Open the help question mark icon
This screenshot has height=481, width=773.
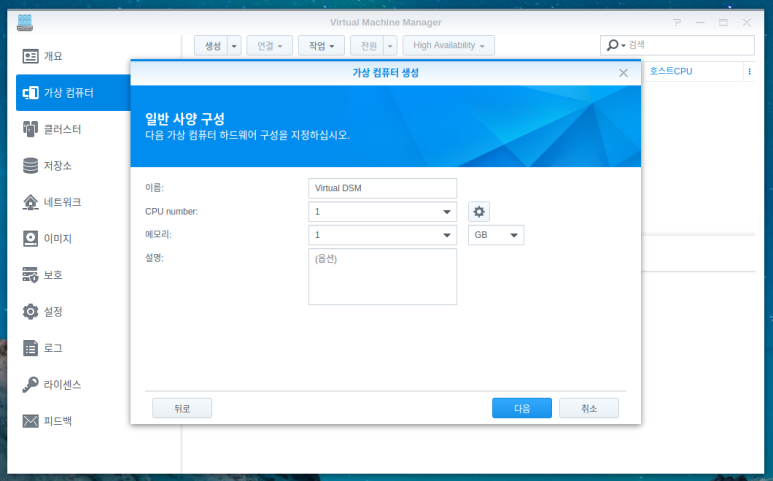pyautogui.click(x=677, y=23)
